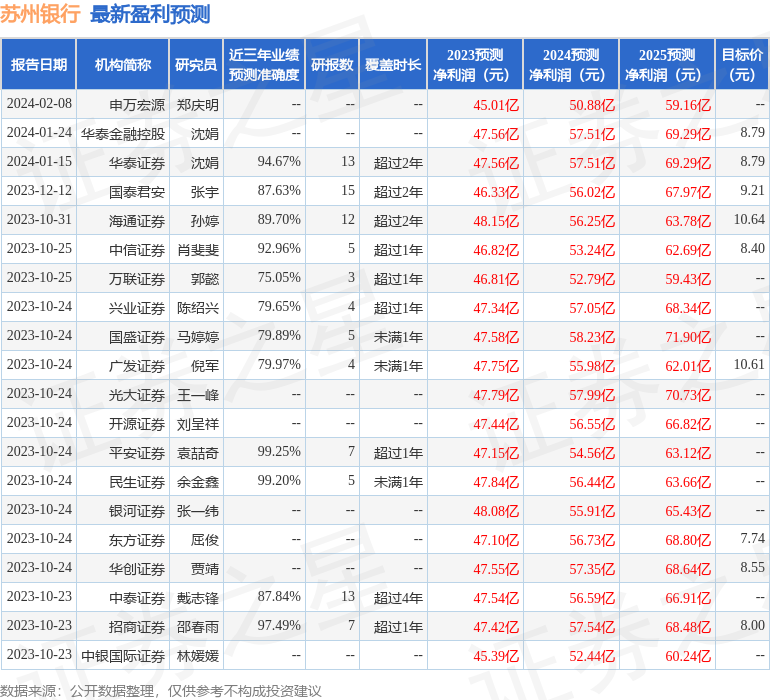The image size is (770, 700).
Task: Click researcher name 林媛媛
Action: [197, 655]
